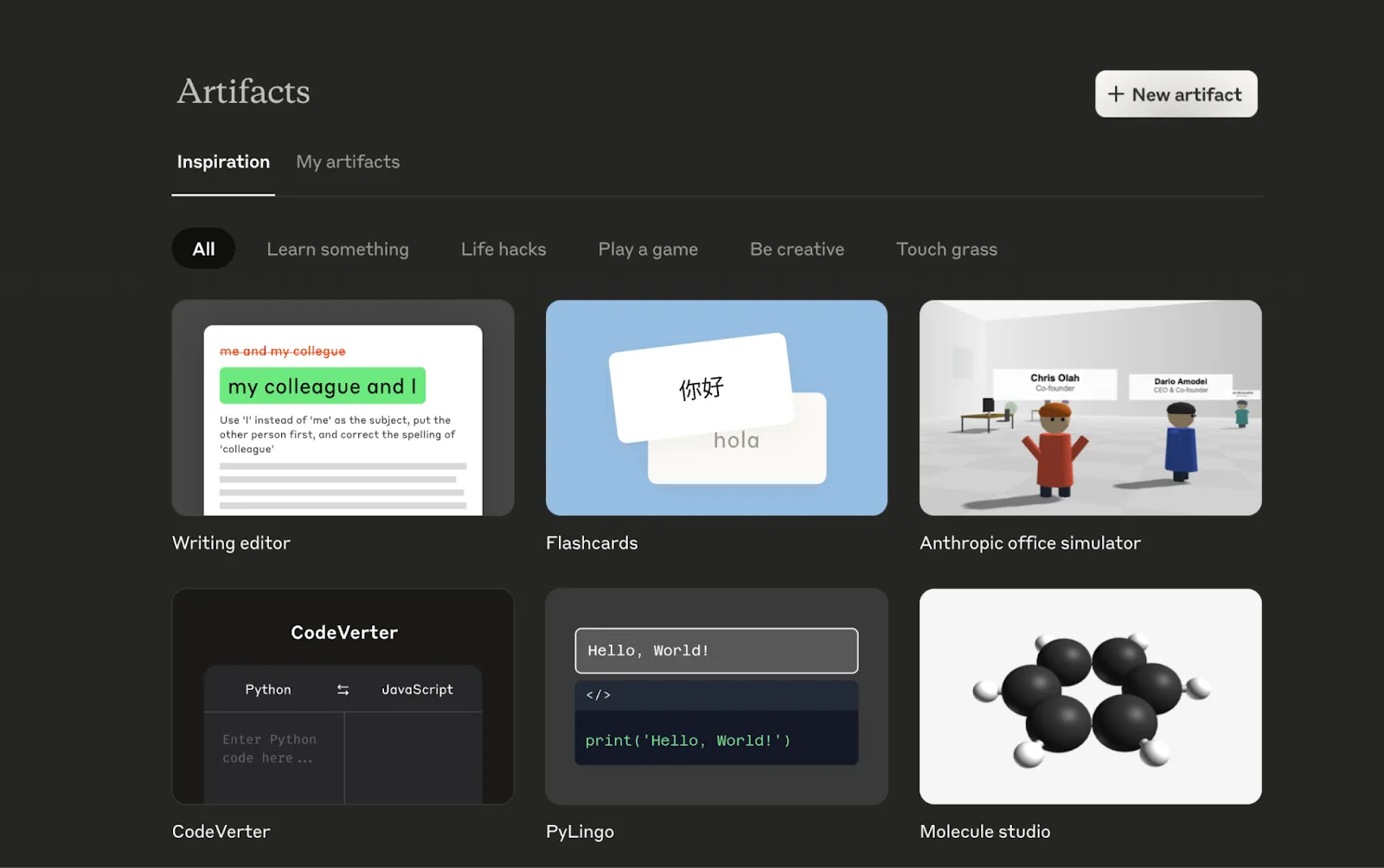Filter by Learn something category
The image size is (1384, 868).
[x=337, y=250]
